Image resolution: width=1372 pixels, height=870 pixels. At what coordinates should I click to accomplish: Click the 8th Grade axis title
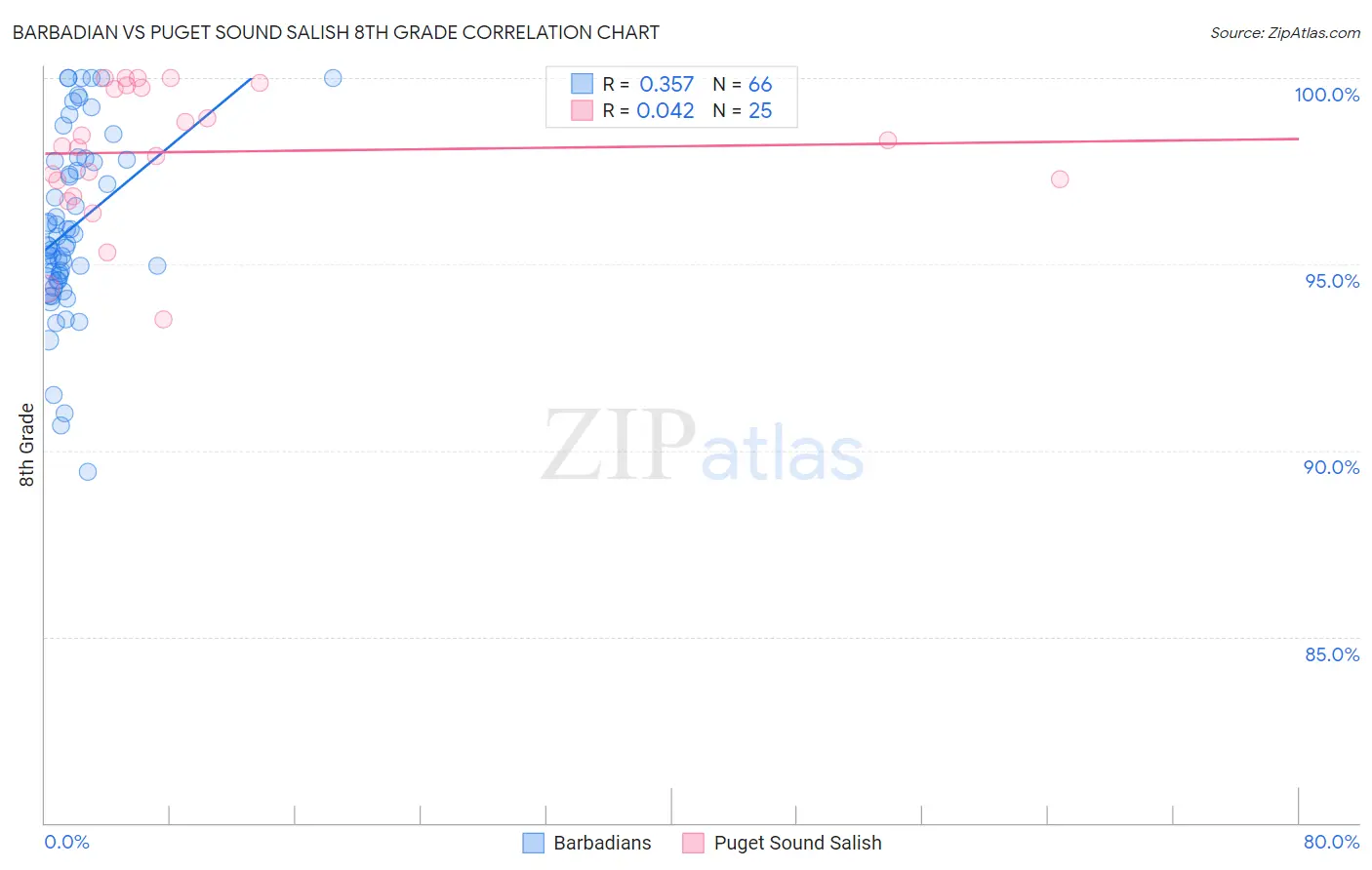click(26, 445)
